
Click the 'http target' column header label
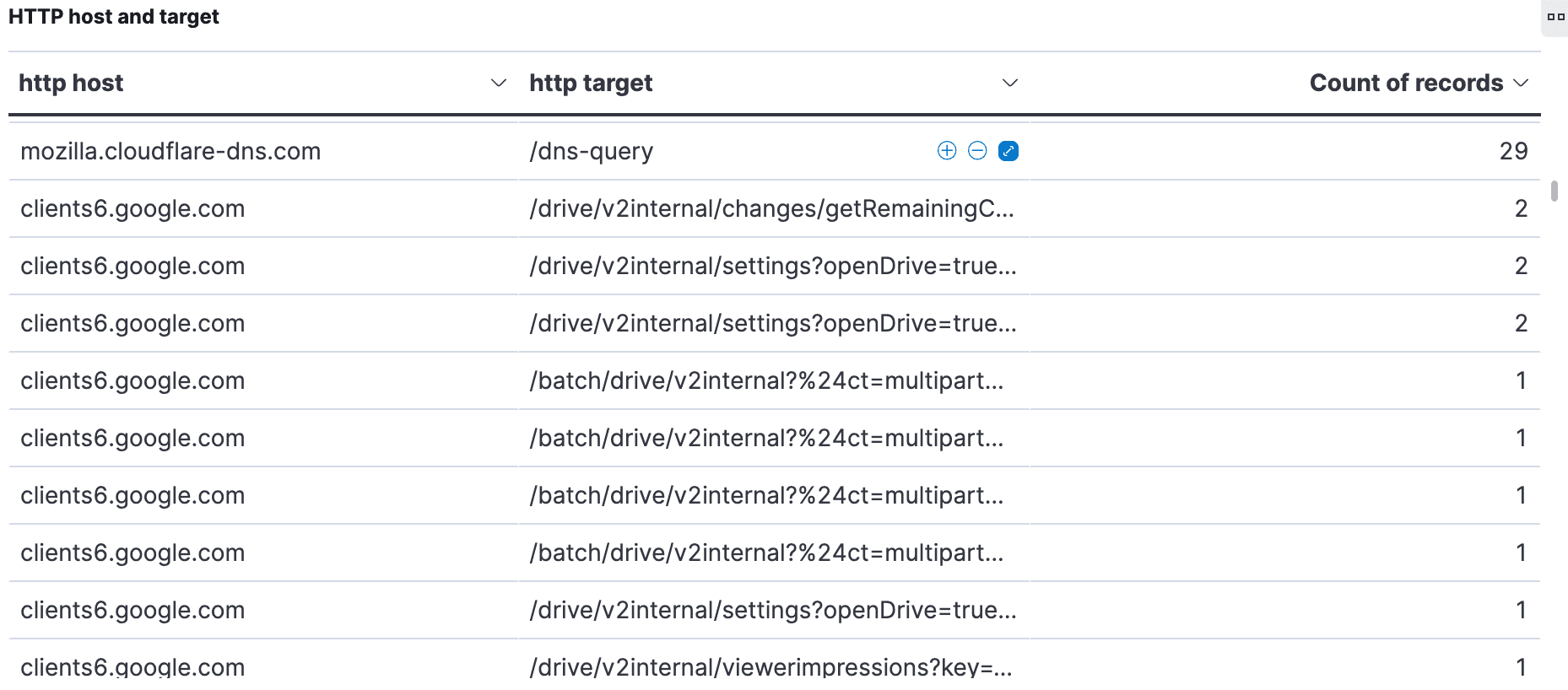(591, 83)
